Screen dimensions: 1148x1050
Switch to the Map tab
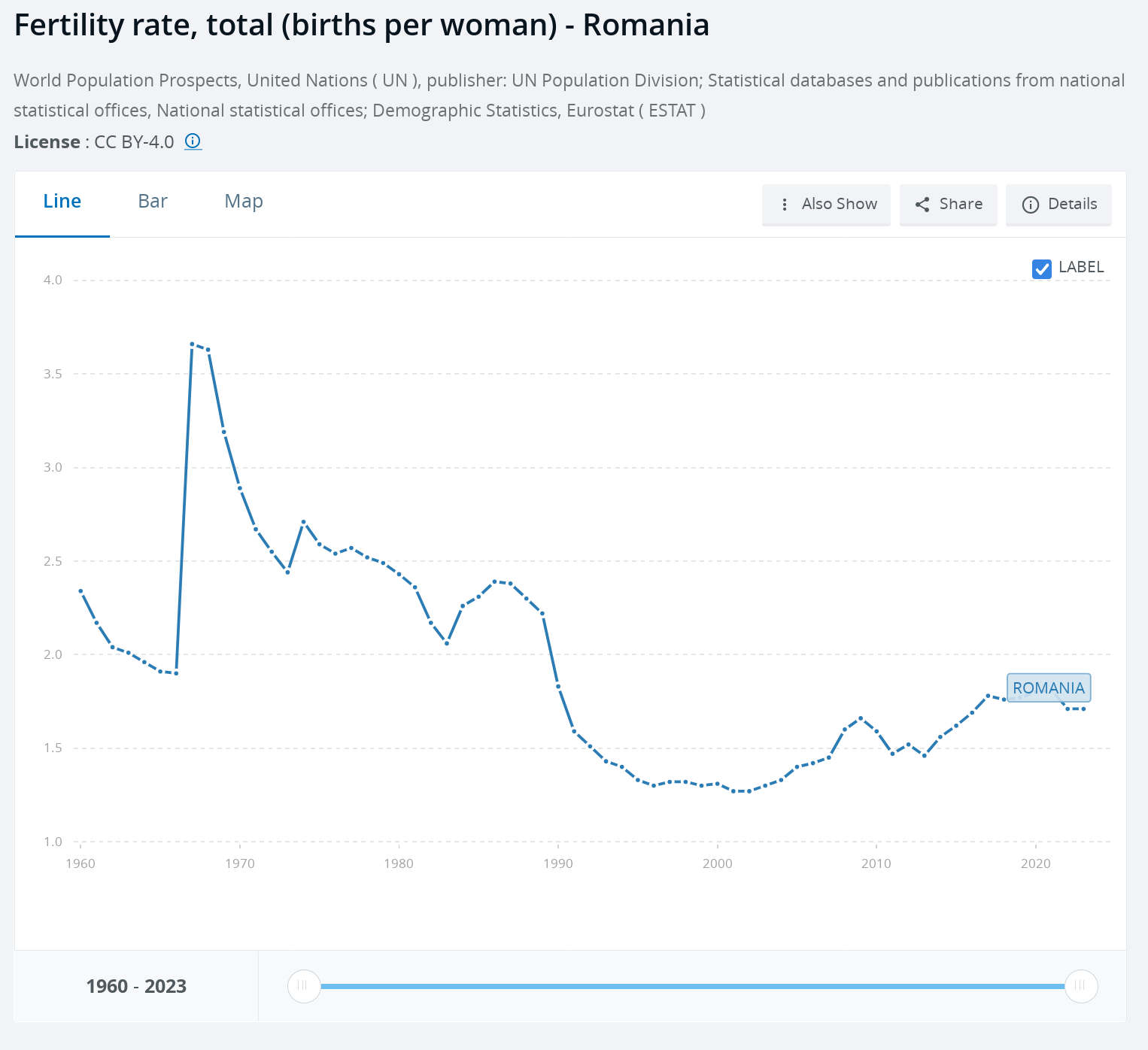click(244, 202)
